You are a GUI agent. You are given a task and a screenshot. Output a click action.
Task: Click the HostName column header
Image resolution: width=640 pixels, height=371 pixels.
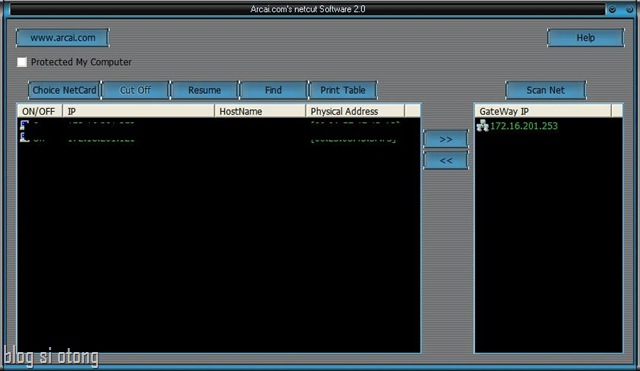click(260, 111)
